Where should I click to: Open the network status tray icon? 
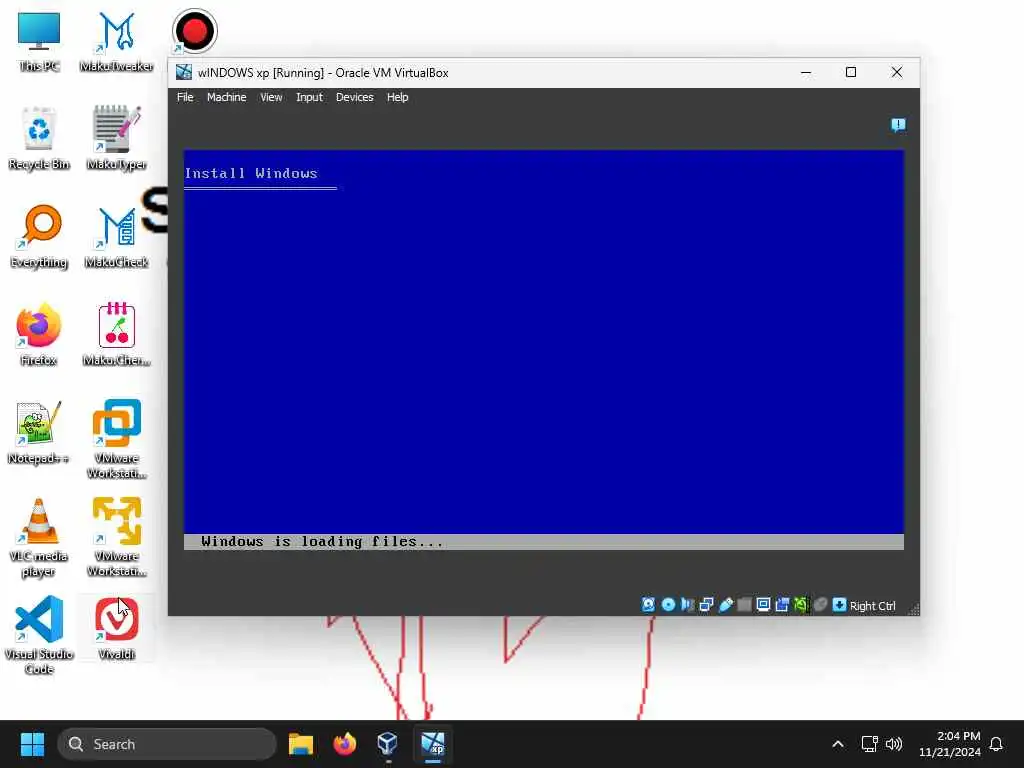pos(869,744)
